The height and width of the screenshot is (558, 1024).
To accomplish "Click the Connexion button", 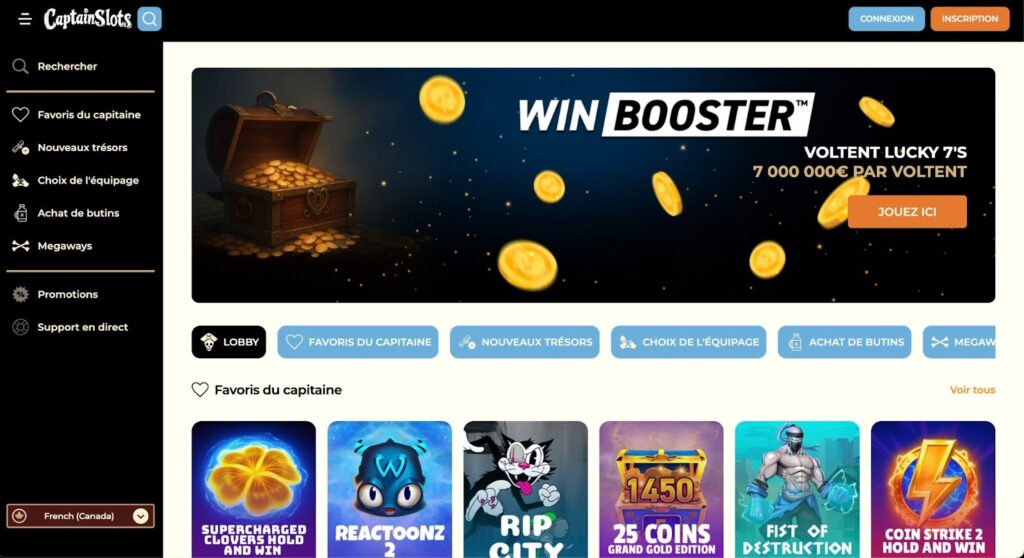I will click(886, 19).
